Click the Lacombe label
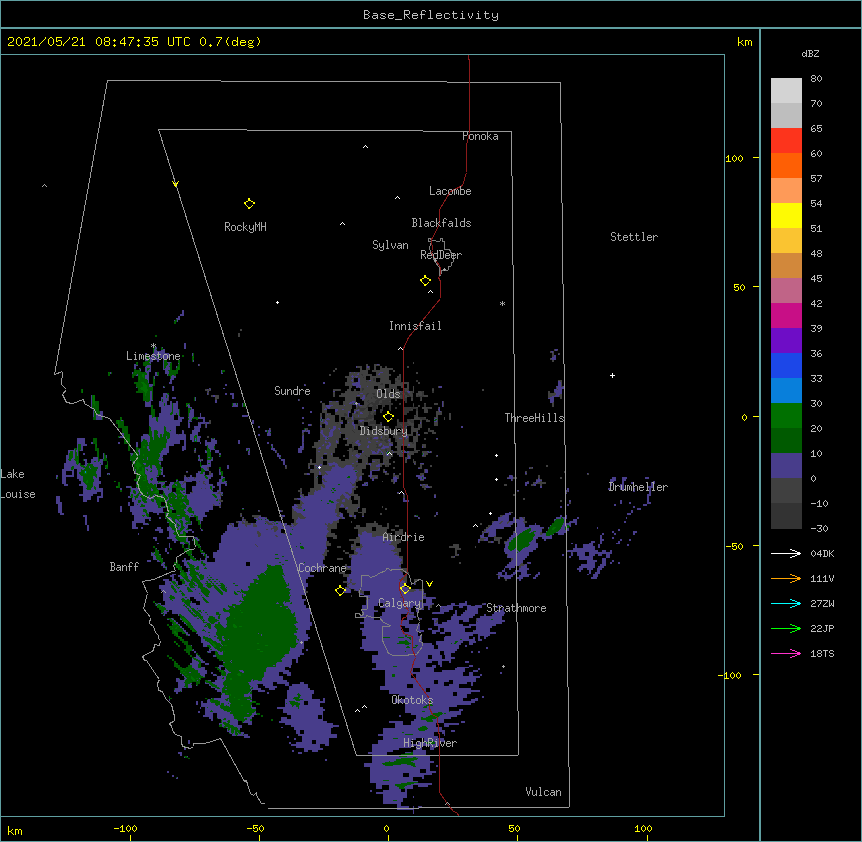 click(x=450, y=191)
